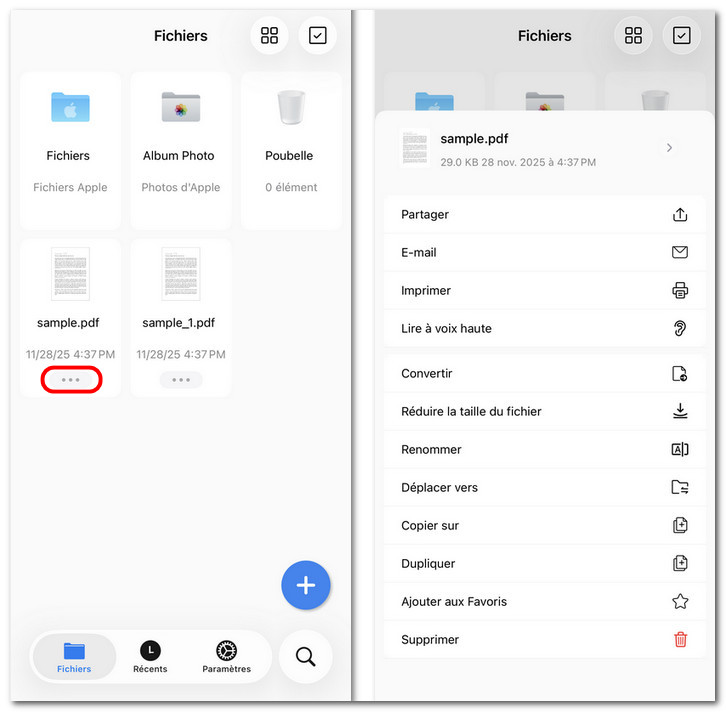
Task: Toggle selection mode checkmark in left panel
Action: point(317,36)
